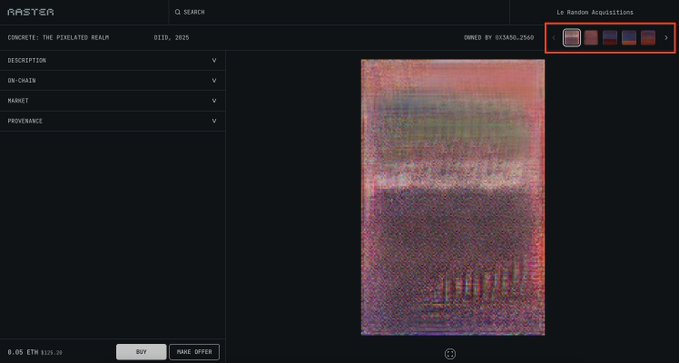Open fullscreen view icon below artwork
679x363 pixels.
pyautogui.click(x=450, y=353)
